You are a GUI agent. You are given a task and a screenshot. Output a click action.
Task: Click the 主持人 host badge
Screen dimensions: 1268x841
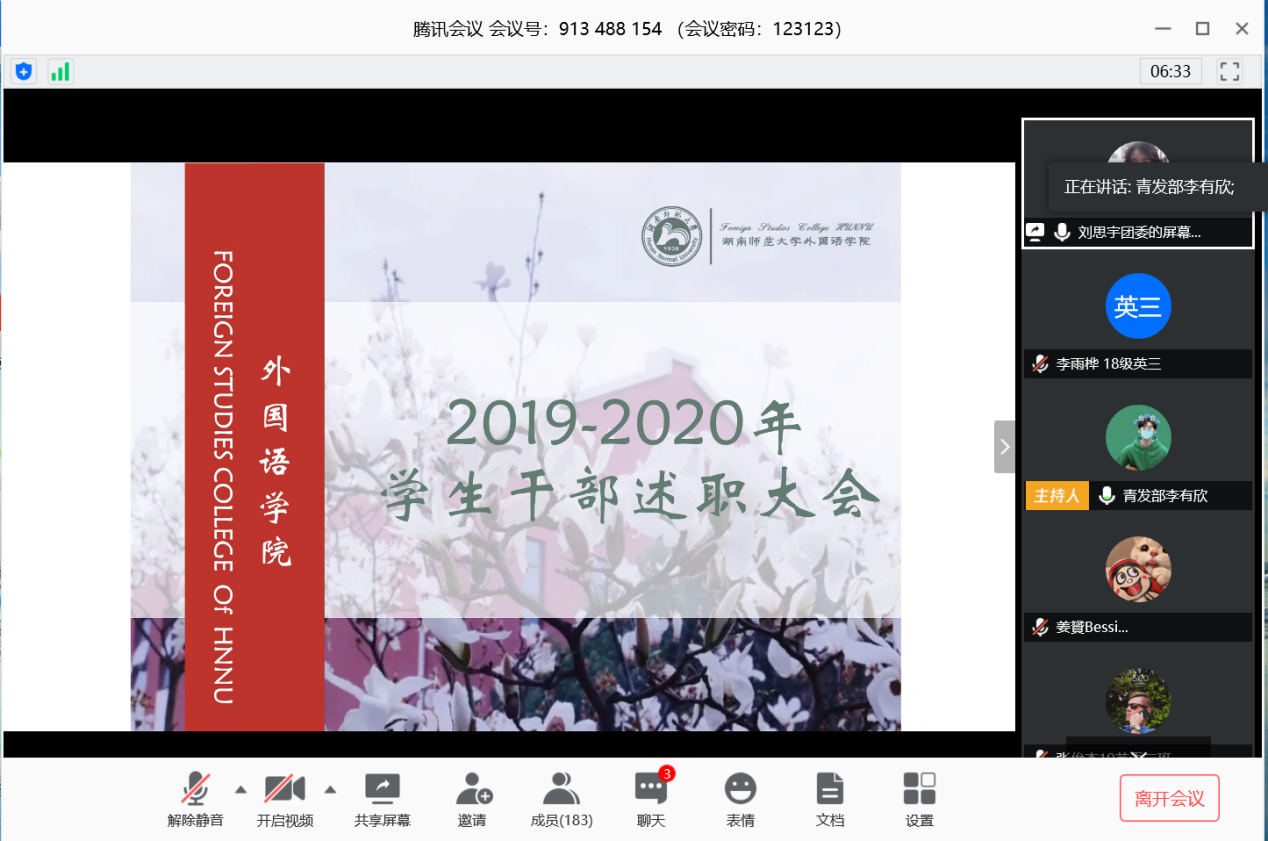tap(1057, 496)
